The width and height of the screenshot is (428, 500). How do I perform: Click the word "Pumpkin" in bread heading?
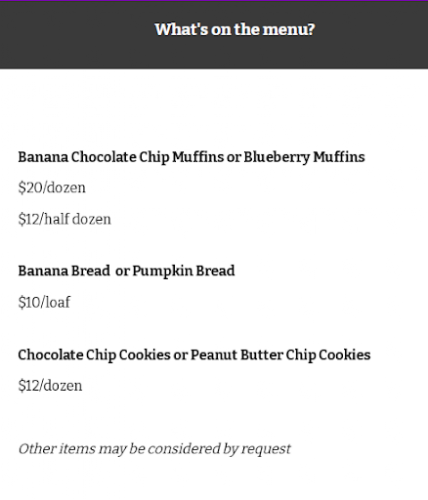[162, 271]
